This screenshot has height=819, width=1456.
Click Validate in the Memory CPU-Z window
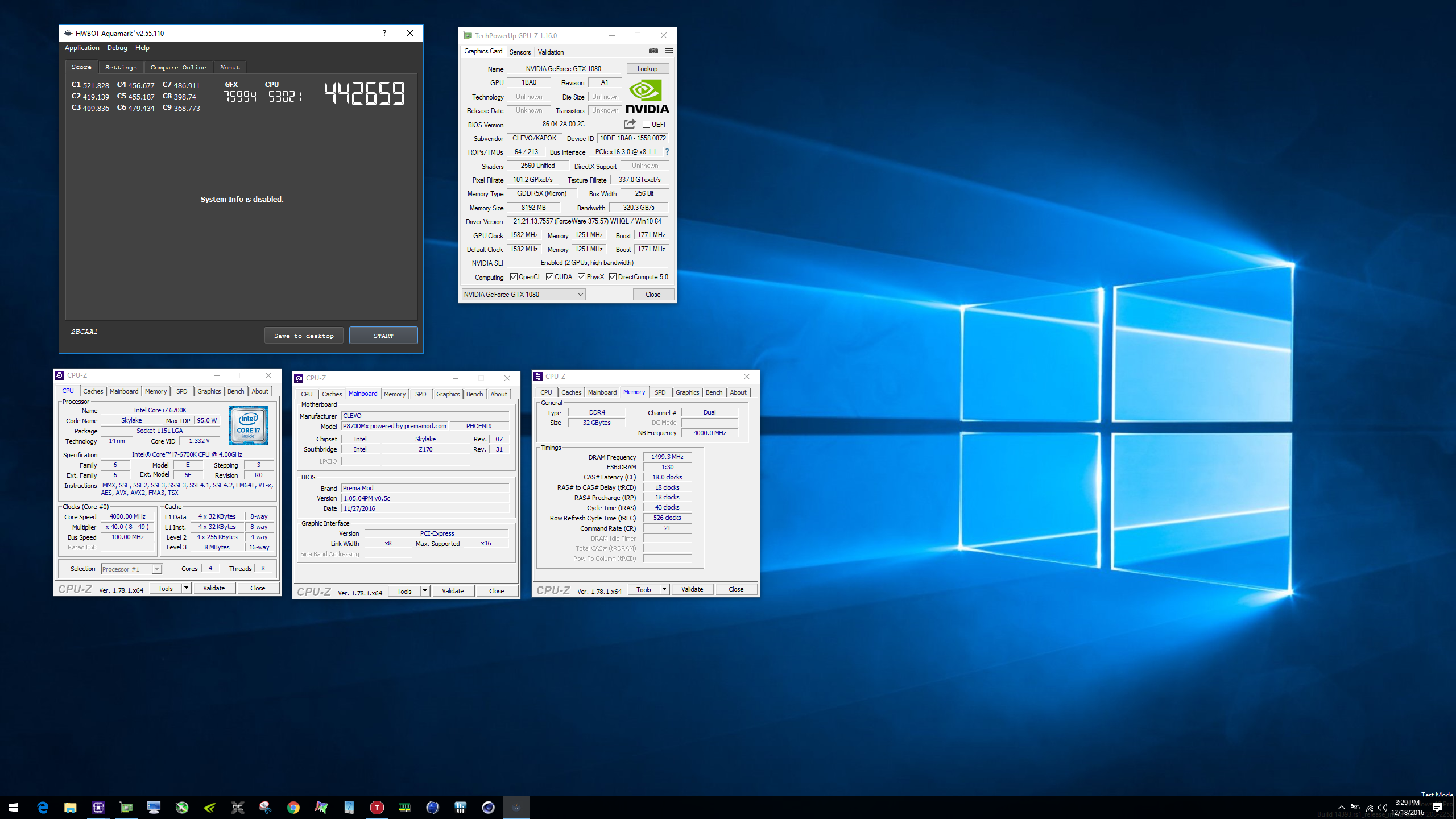click(x=692, y=589)
